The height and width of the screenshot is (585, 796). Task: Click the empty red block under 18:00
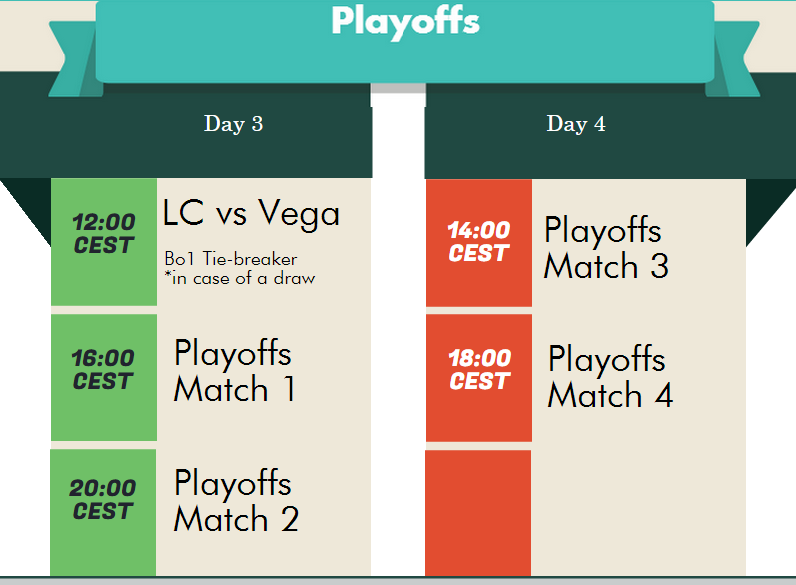coord(478,513)
